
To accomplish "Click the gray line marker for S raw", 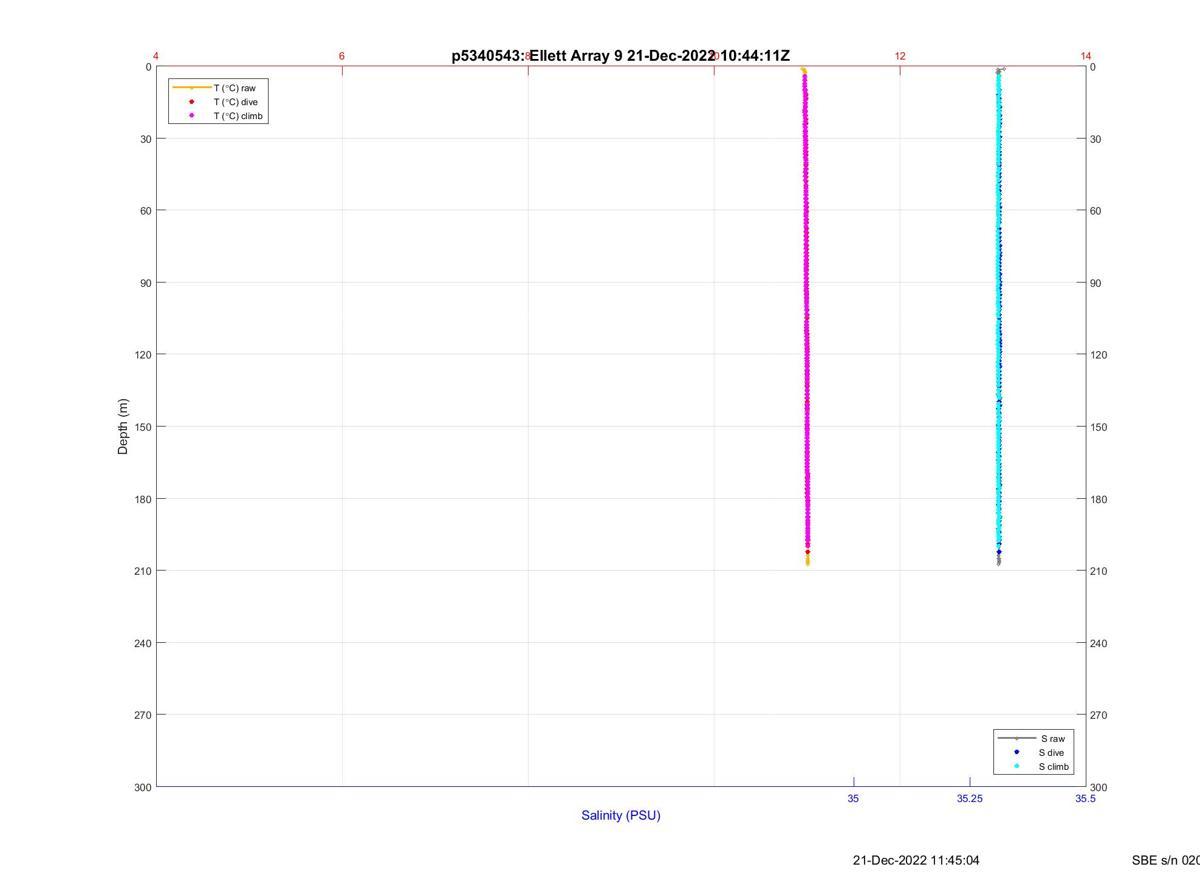I will click(1016, 738).
